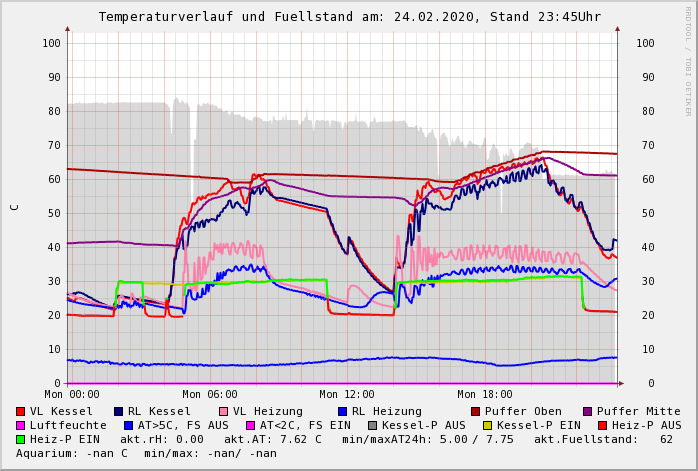Click the yellow Kessel-P EIN legend swatch
Screen dimensions: 698x471
(x=489, y=425)
